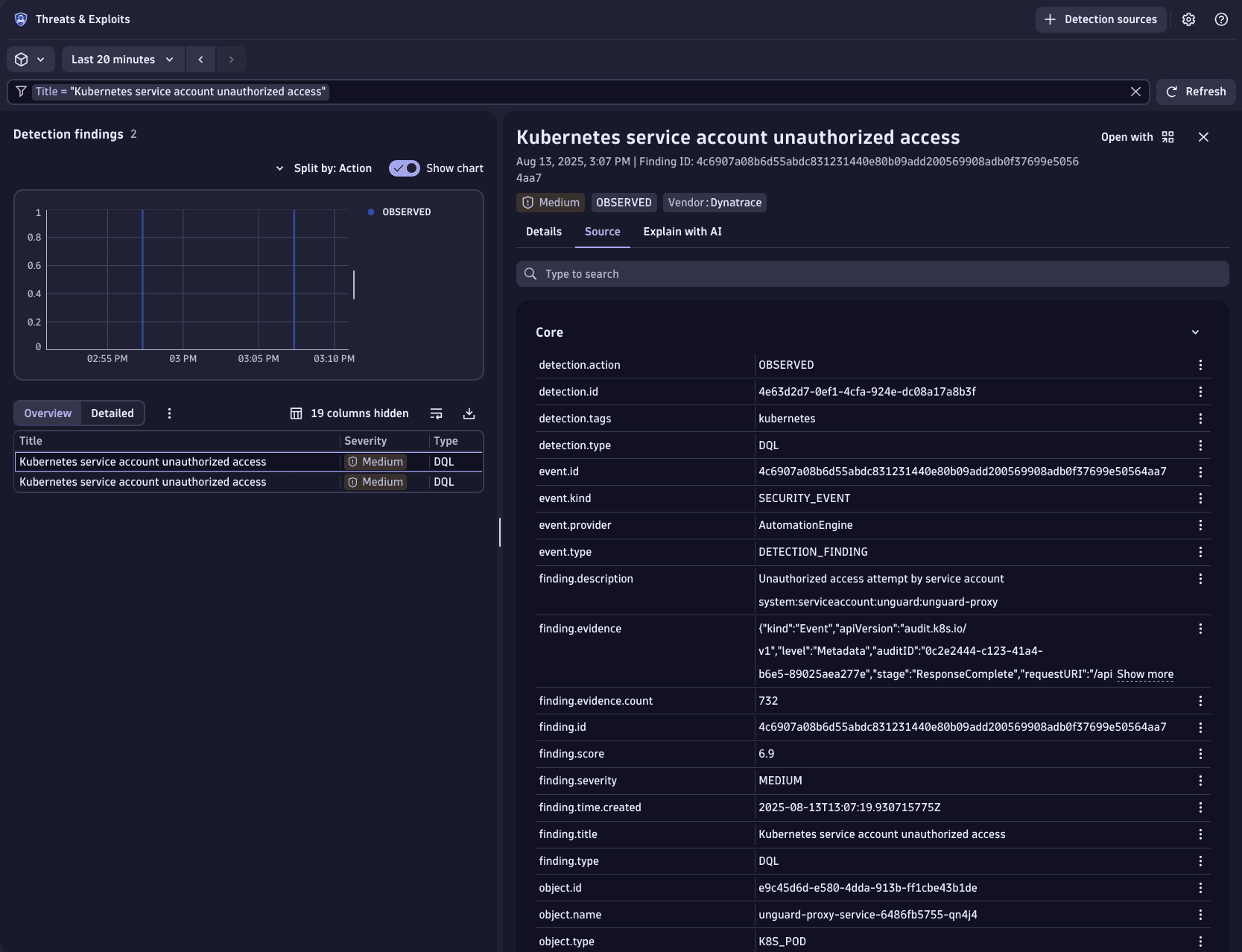The image size is (1242, 952).
Task: Switch to the Overview view tab
Action: pos(48,413)
